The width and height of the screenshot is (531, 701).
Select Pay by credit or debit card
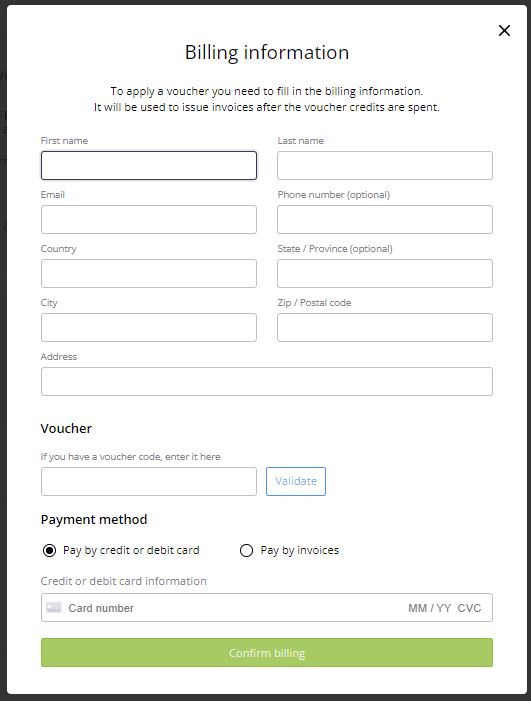coord(50,550)
